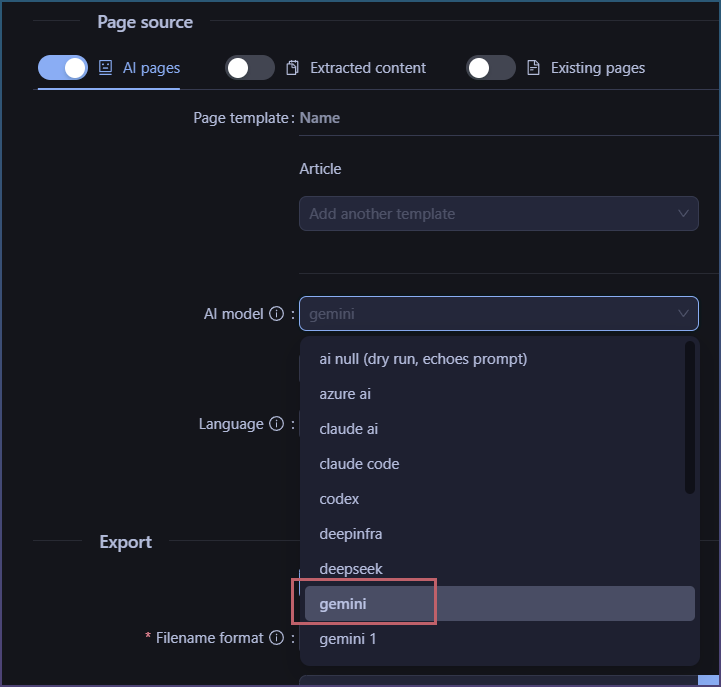721x687 pixels.
Task: Click the Name column header
Action: tap(320, 118)
